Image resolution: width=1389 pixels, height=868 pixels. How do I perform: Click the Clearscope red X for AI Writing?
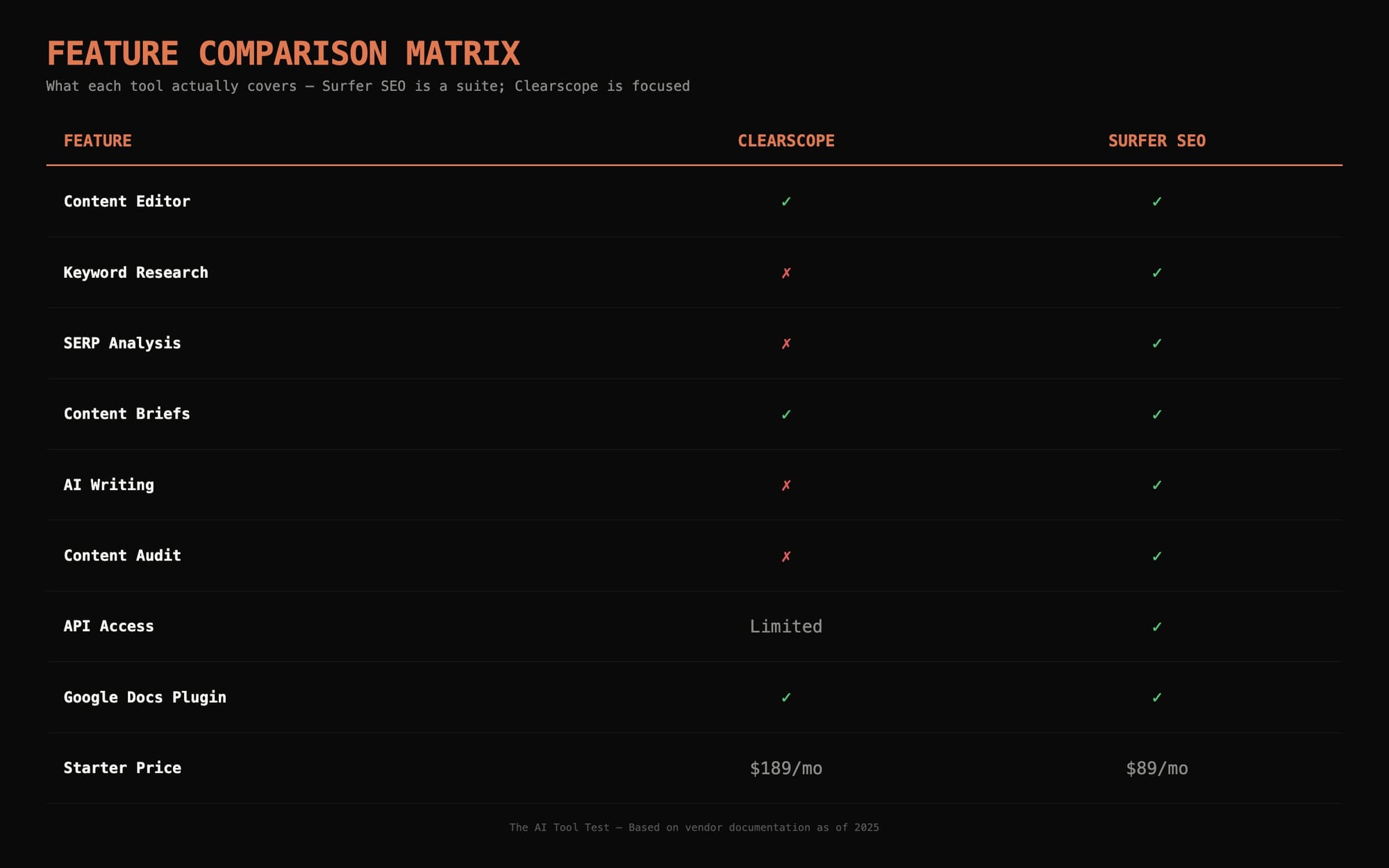786,485
